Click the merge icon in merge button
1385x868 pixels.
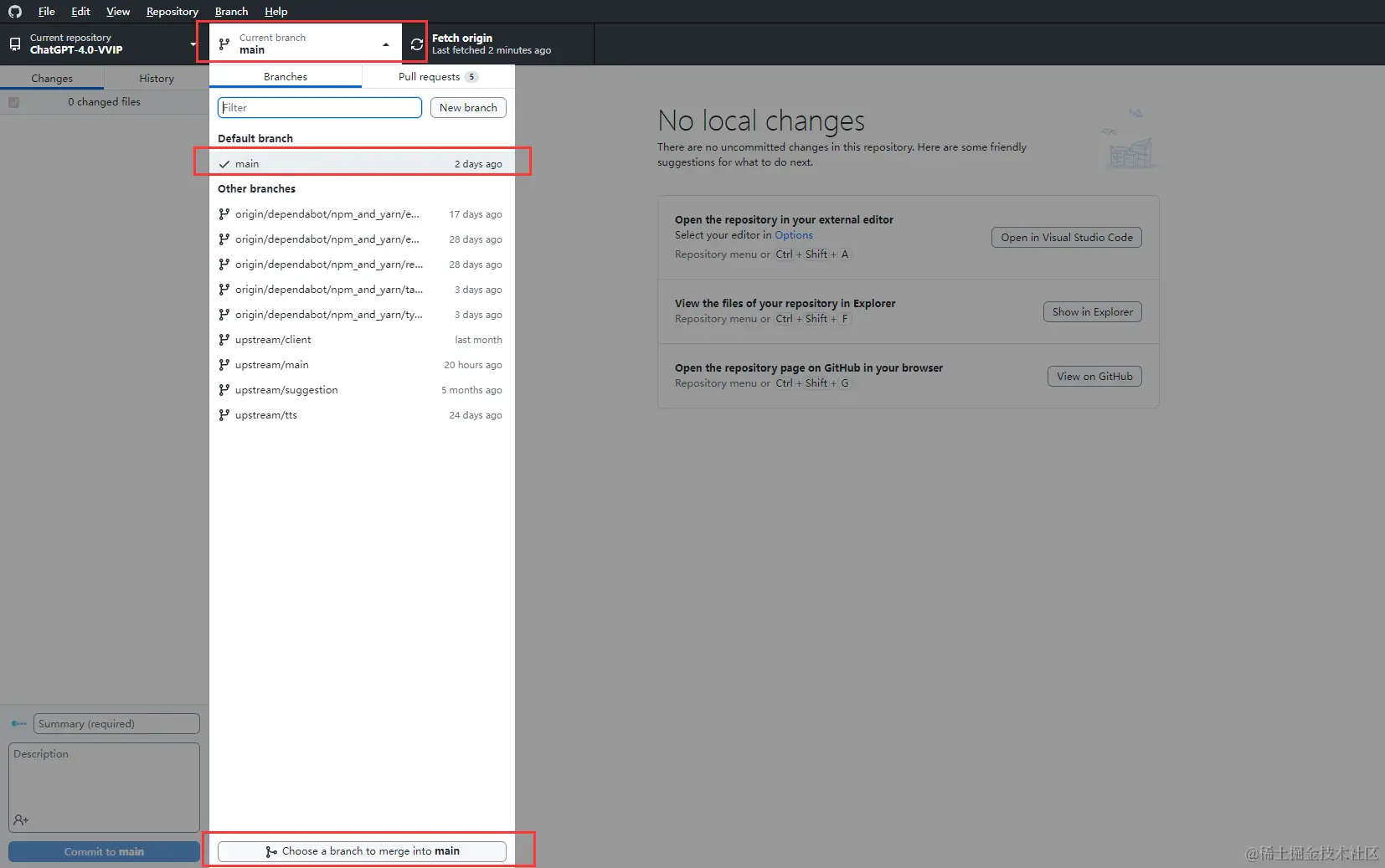click(270, 851)
